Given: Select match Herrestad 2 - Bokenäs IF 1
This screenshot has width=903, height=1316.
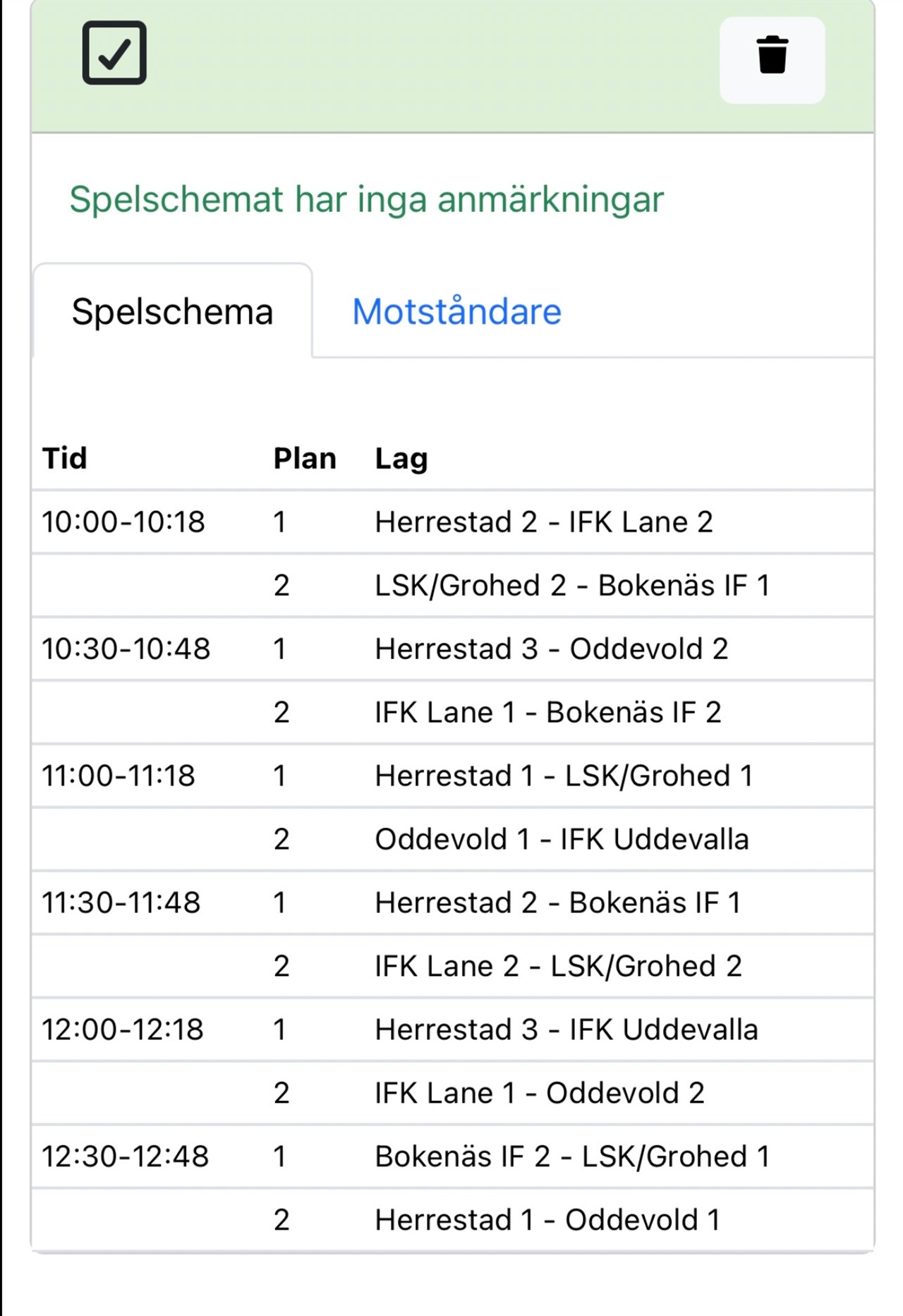Looking at the screenshot, I should (558, 903).
